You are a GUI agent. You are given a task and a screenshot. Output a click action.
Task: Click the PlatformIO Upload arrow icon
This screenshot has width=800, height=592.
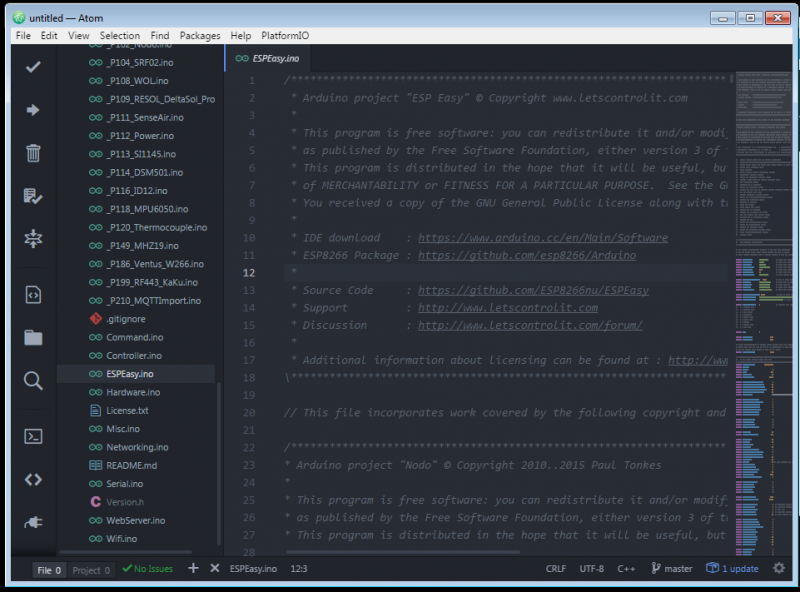[33, 110]
